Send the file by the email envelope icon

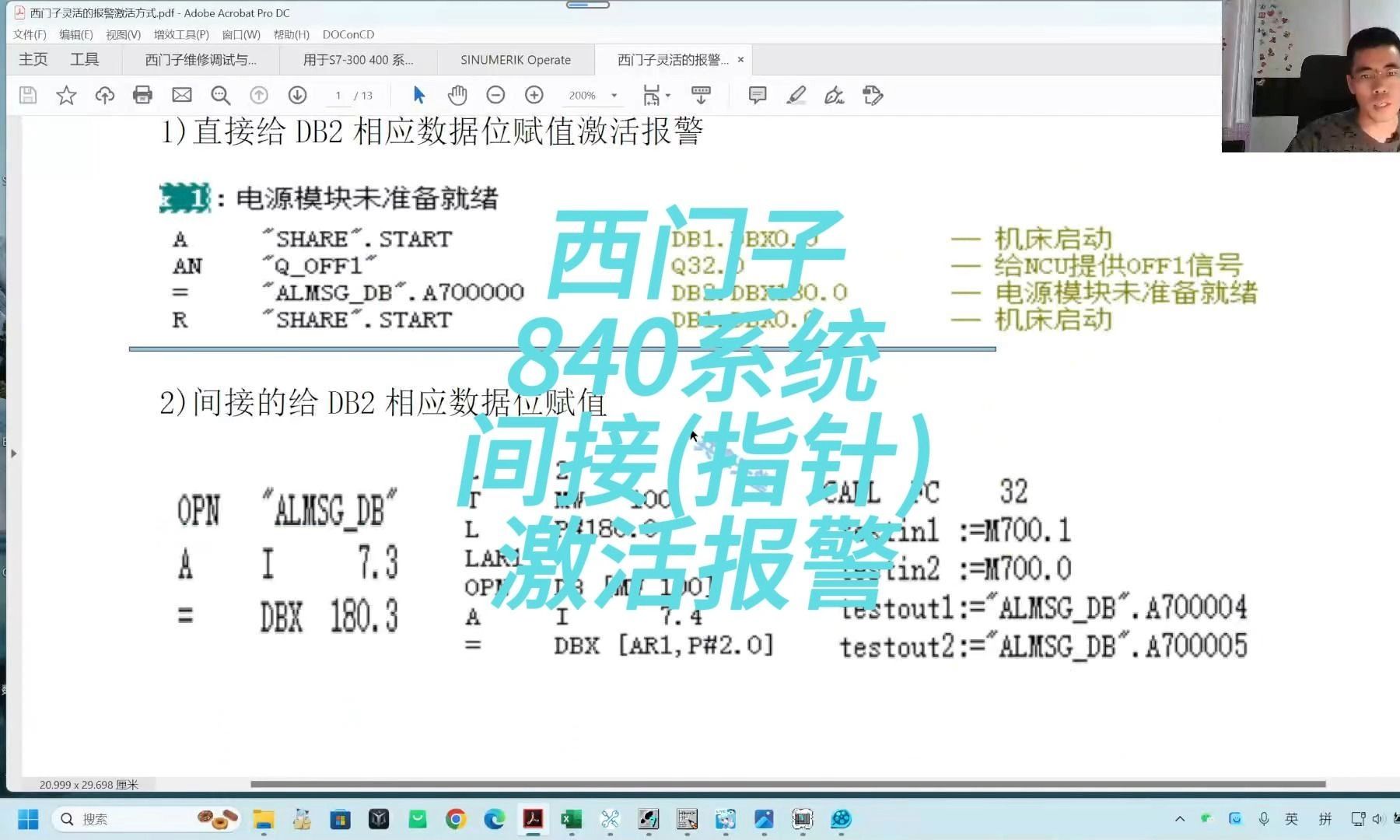coord(182,96)
